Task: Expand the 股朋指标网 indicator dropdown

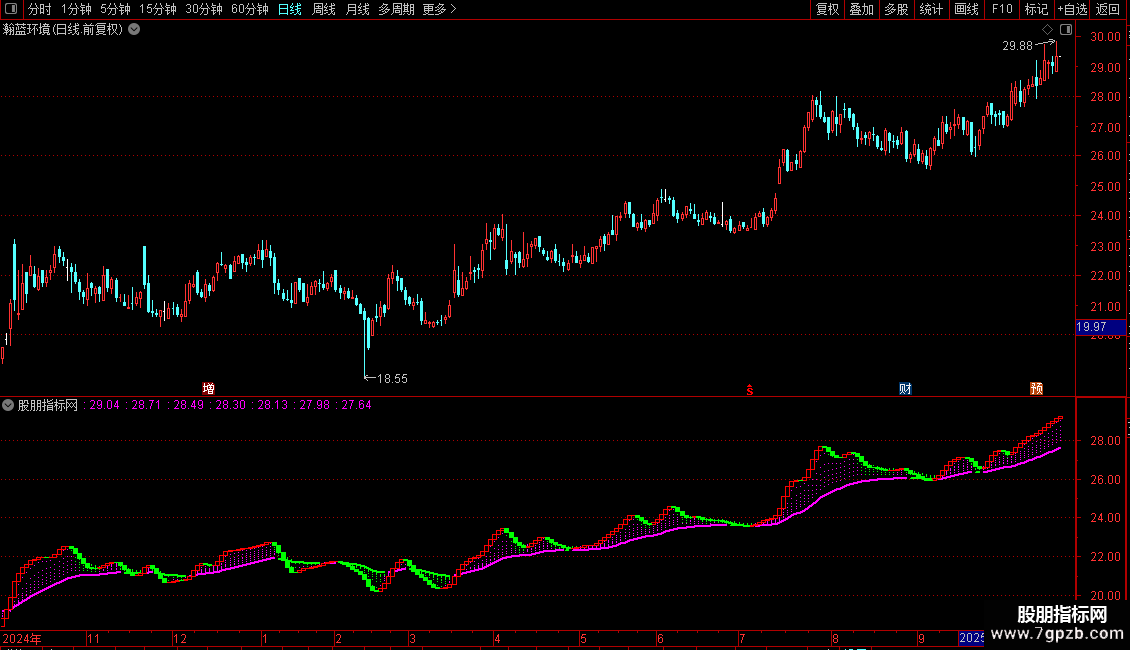Action: [x=8, y=405]
